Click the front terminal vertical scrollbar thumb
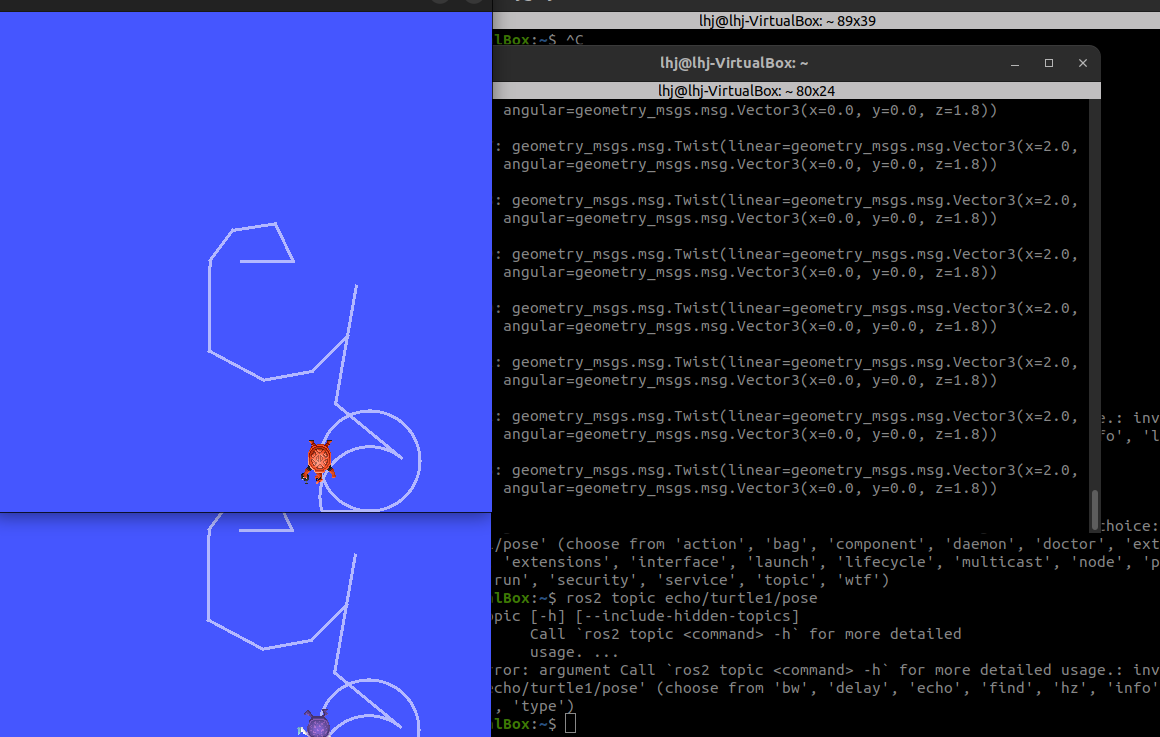1160x737 pixels. 1094,509
